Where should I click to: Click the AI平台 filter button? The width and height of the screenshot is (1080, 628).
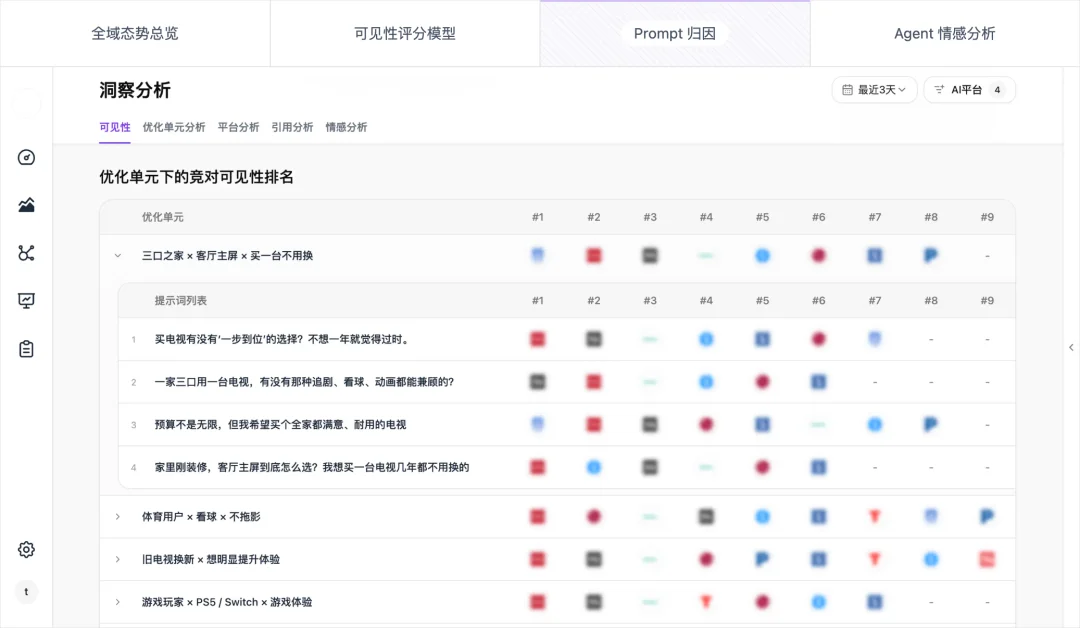point(968,89)
